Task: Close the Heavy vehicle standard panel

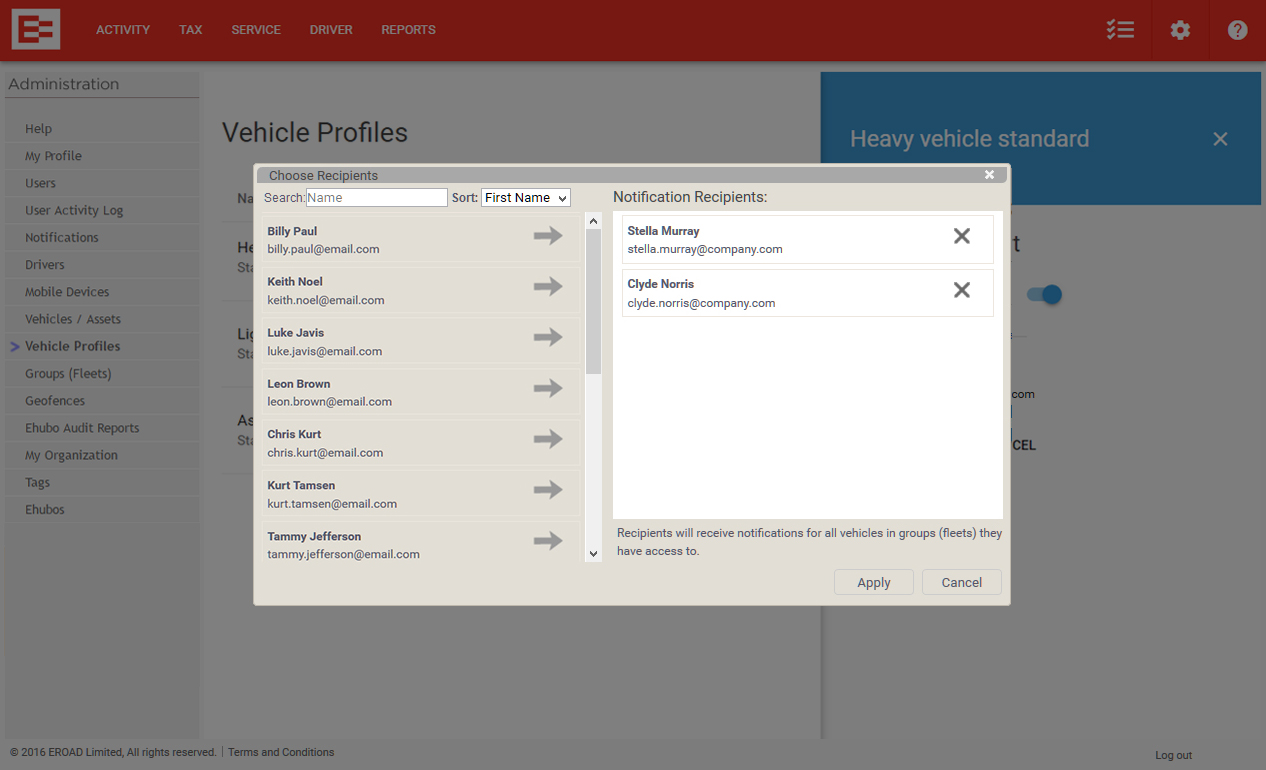Action: tap(1220, 139)
